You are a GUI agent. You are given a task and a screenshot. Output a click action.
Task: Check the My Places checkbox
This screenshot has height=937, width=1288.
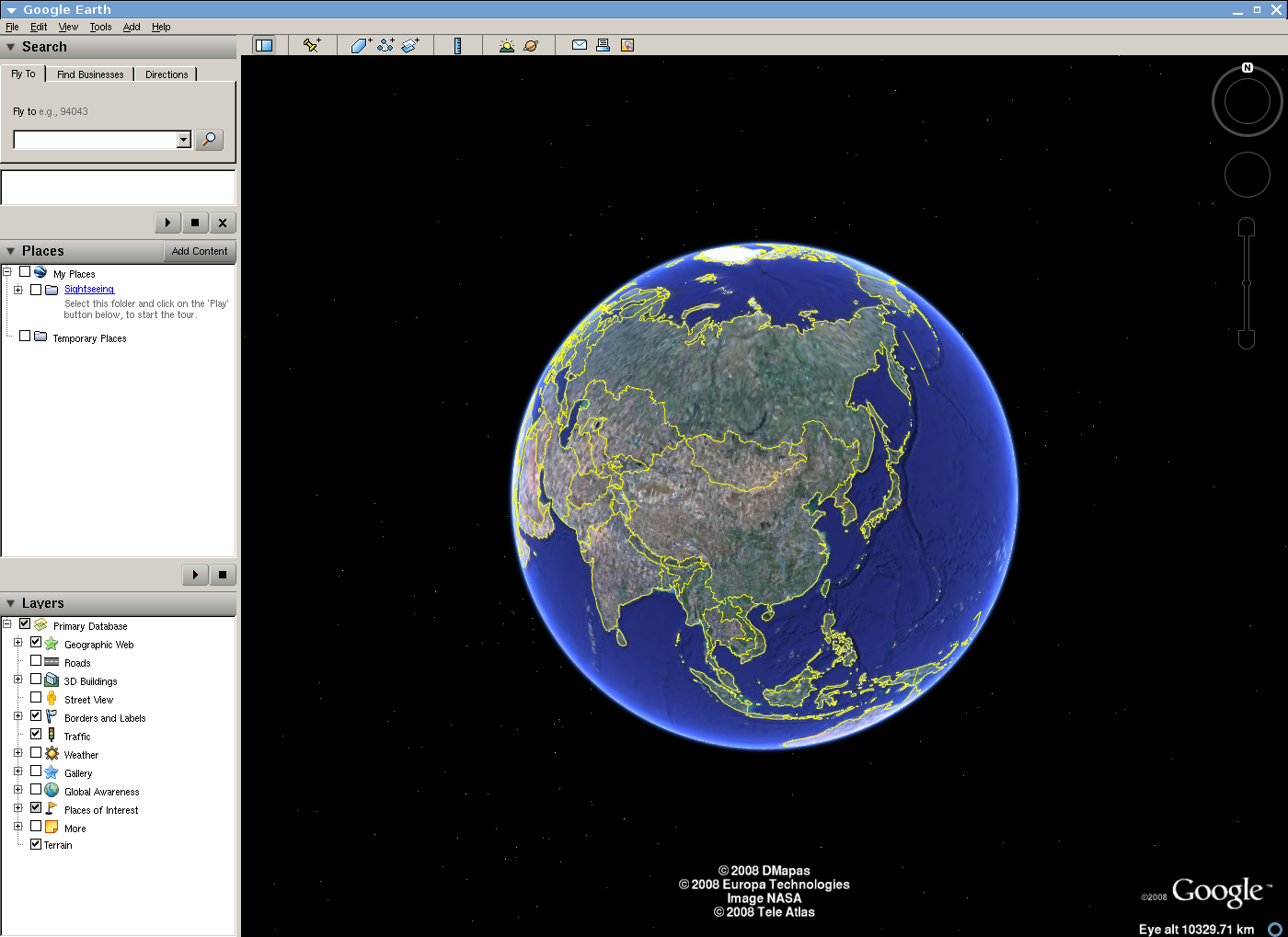click(25, 272)
